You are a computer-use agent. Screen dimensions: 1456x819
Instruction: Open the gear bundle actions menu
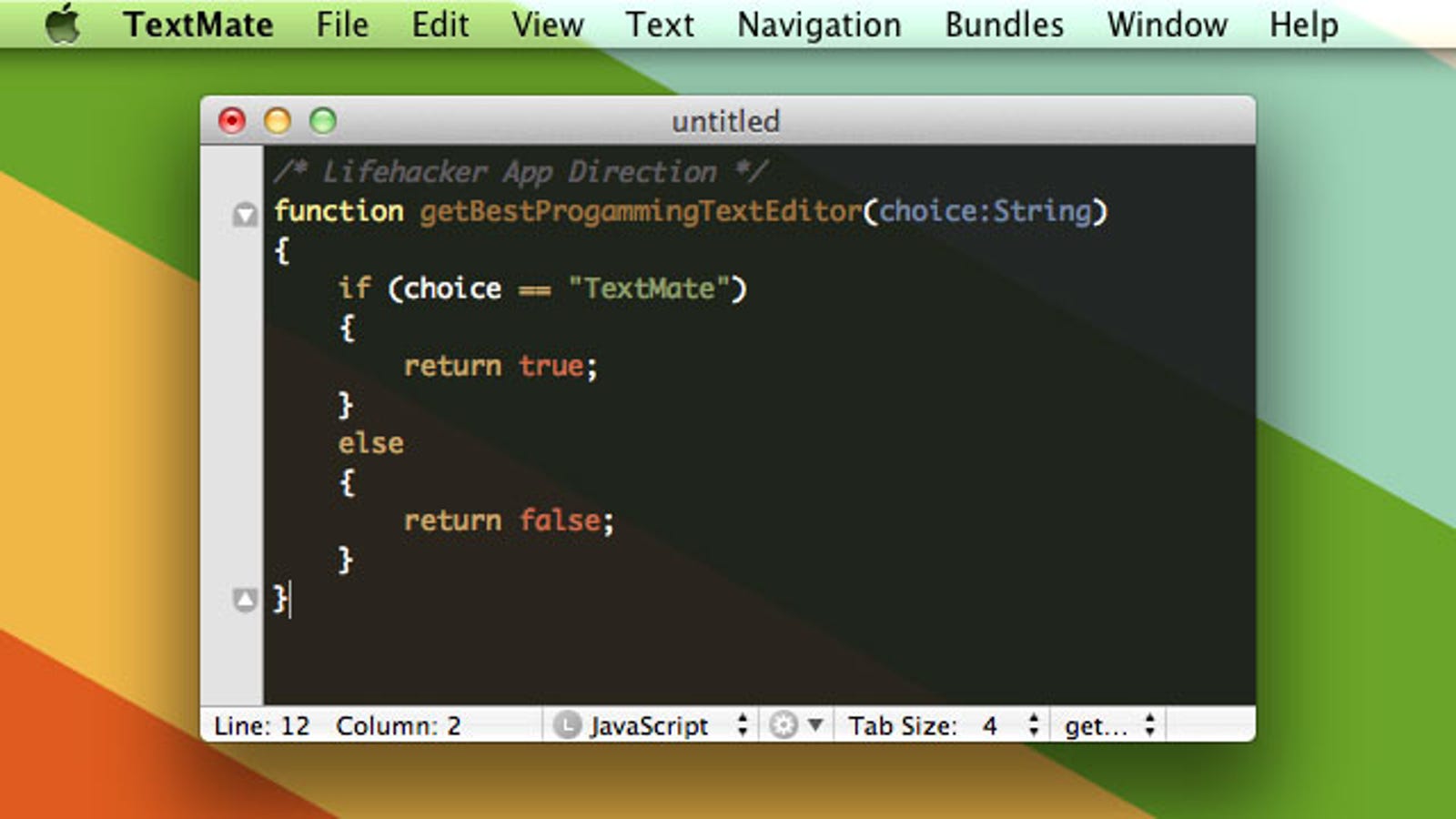click(x=795, y=725)
